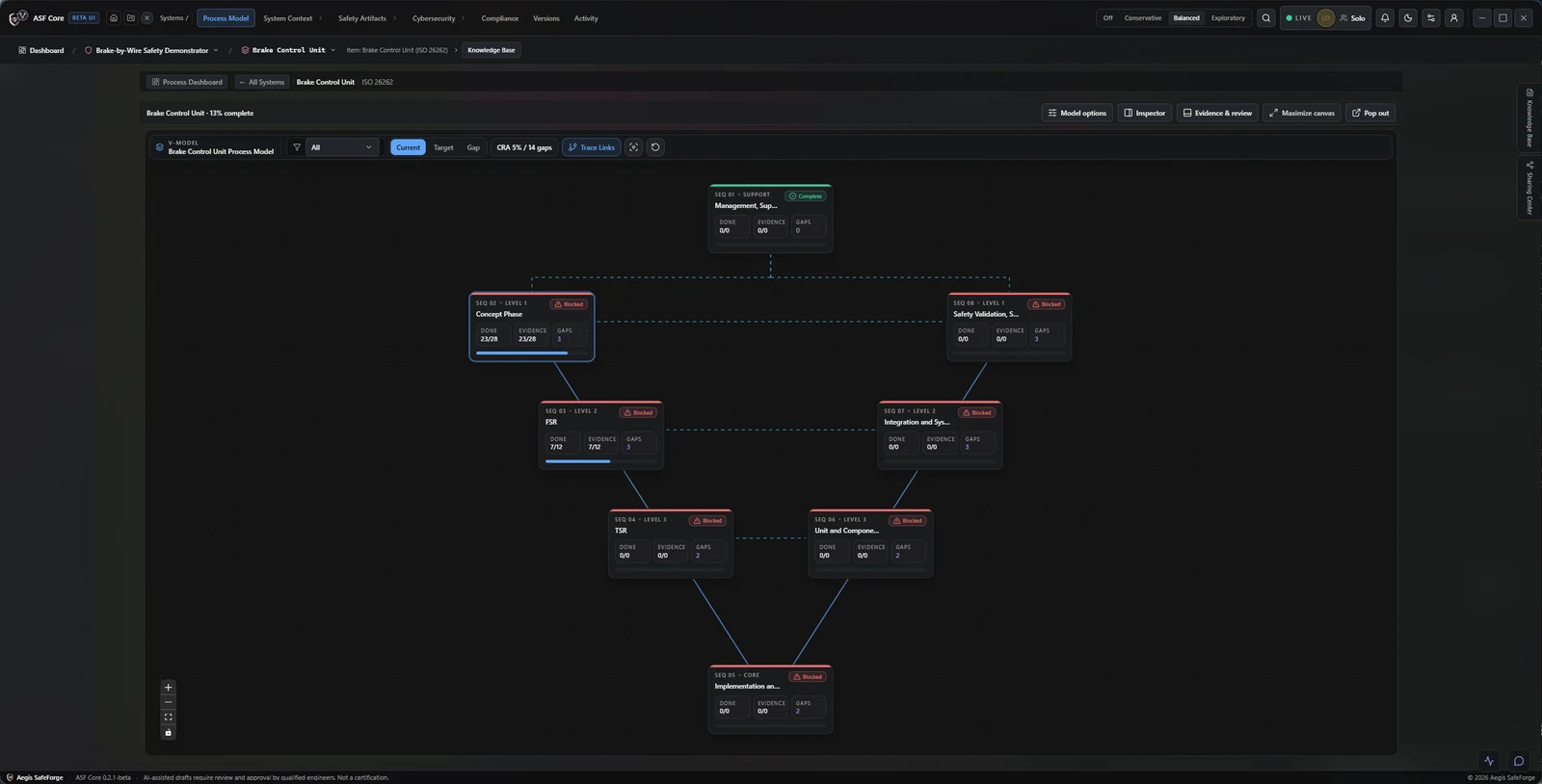Screen dimensions: 1542x784
Task: Switch to the Target view tab
Action: click(443, 147)
